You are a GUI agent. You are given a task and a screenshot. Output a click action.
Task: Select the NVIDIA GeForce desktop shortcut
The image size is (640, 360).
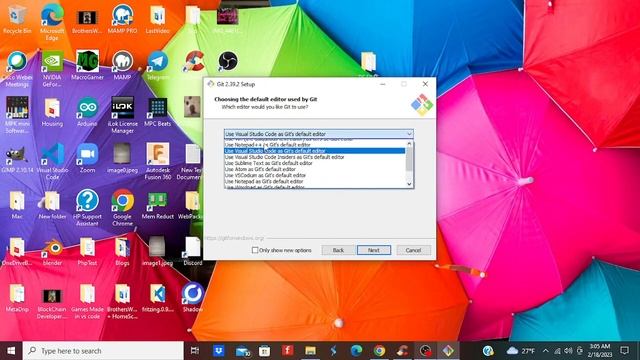pos(52,69)
